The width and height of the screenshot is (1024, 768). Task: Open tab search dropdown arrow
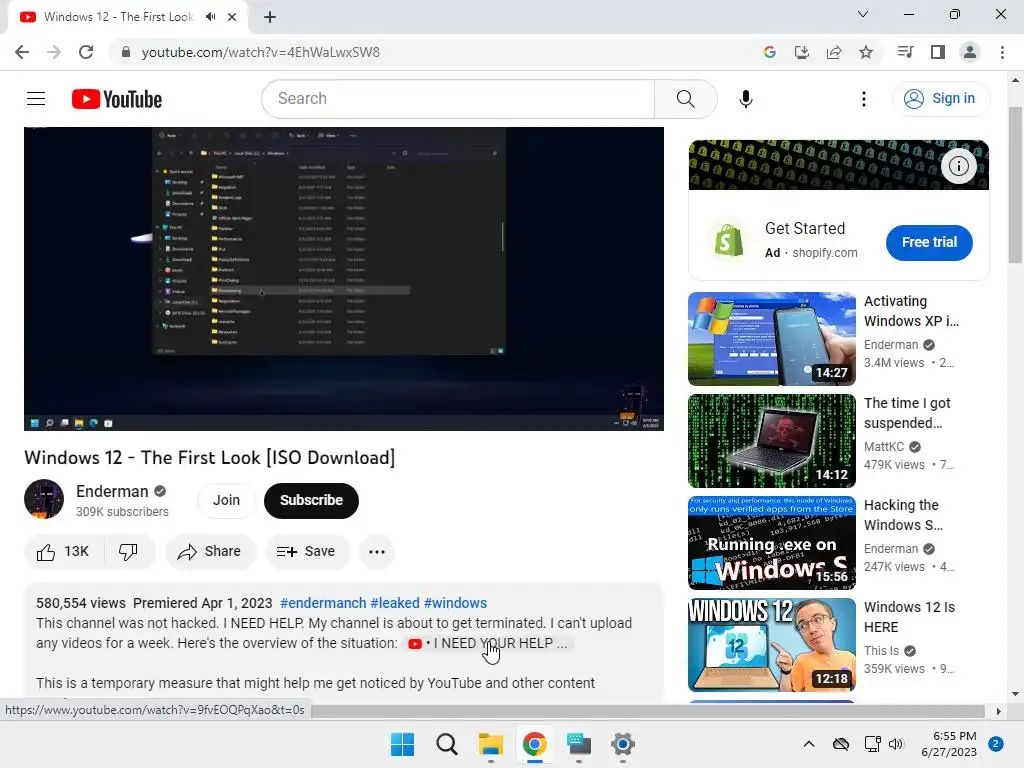click(x=863, y=14)
